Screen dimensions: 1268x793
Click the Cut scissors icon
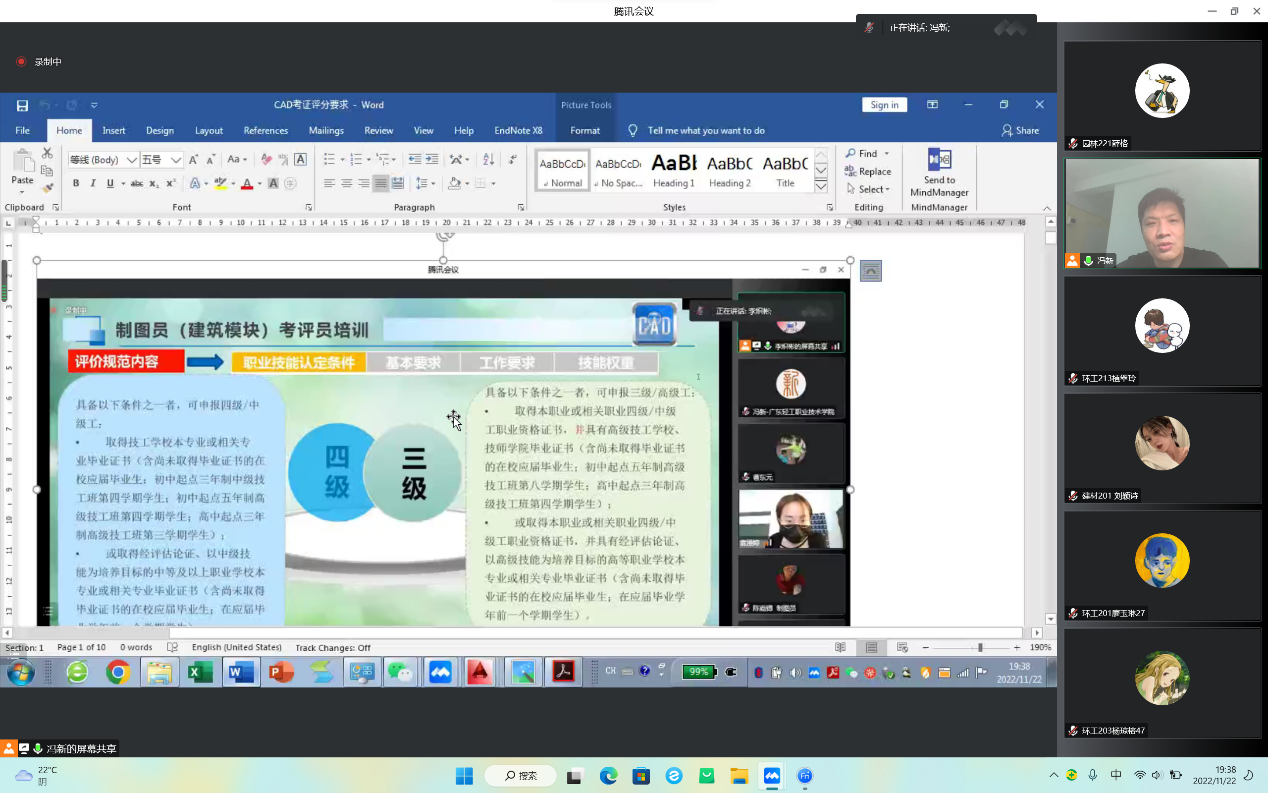coord(47,153)
